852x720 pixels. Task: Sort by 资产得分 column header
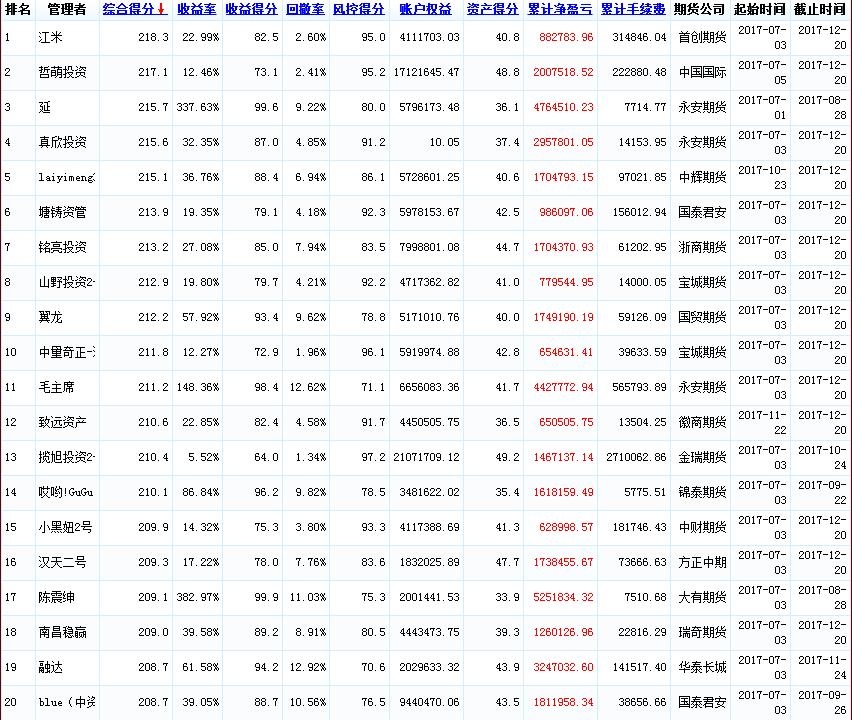[x=492, y=9]
